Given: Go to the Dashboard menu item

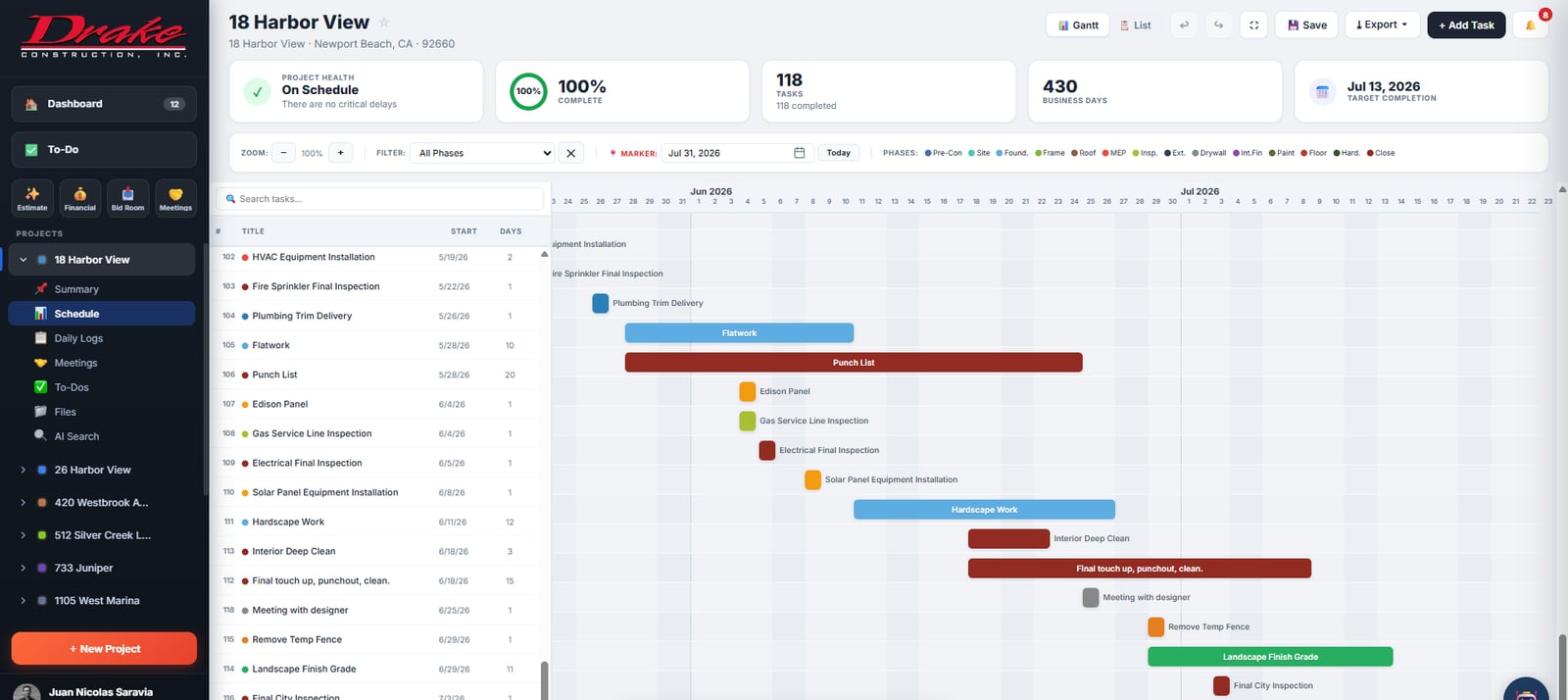Looking at the screenshot, I should (x=104, y=104).
